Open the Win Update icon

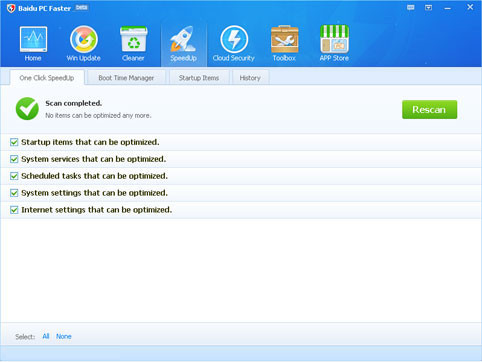84,39
